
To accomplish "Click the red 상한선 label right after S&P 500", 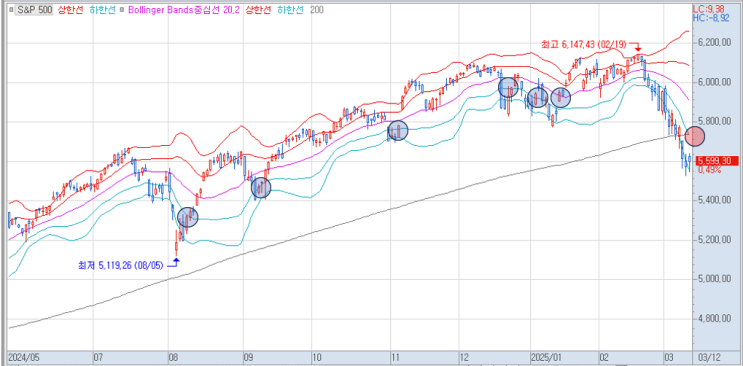I will point(72,9).
